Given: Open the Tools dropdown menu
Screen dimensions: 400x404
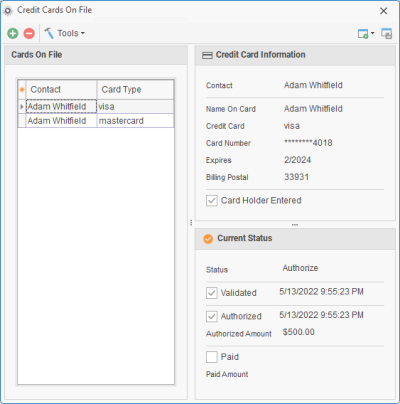Looking at the screenshot, I should 71,33.
